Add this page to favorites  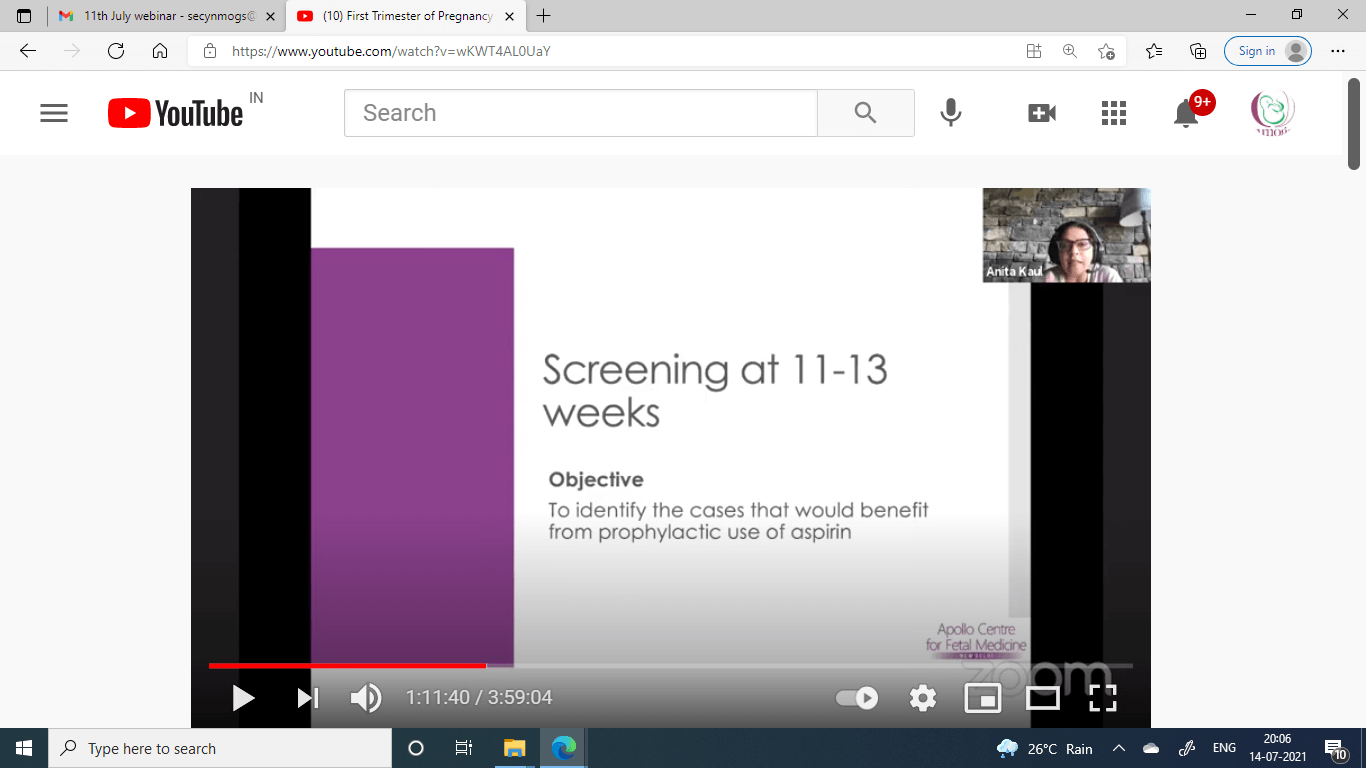pos(1106,51)
